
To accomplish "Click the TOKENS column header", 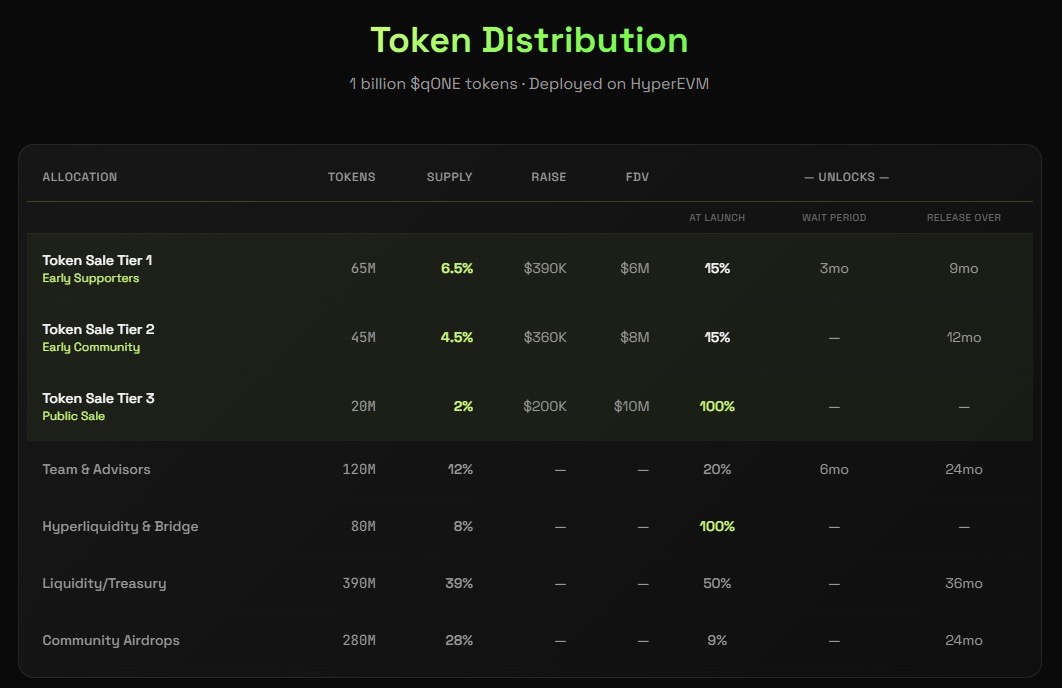I will click(x=352, y=177).
